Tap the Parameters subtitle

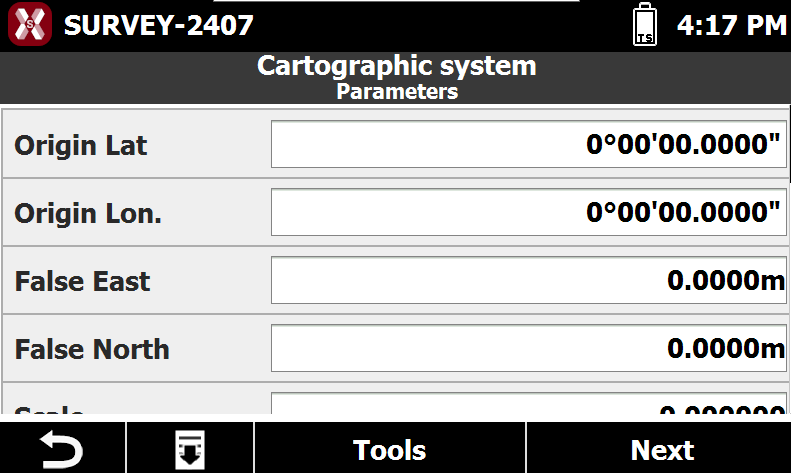pyautogui.click(x=397, y=92)
